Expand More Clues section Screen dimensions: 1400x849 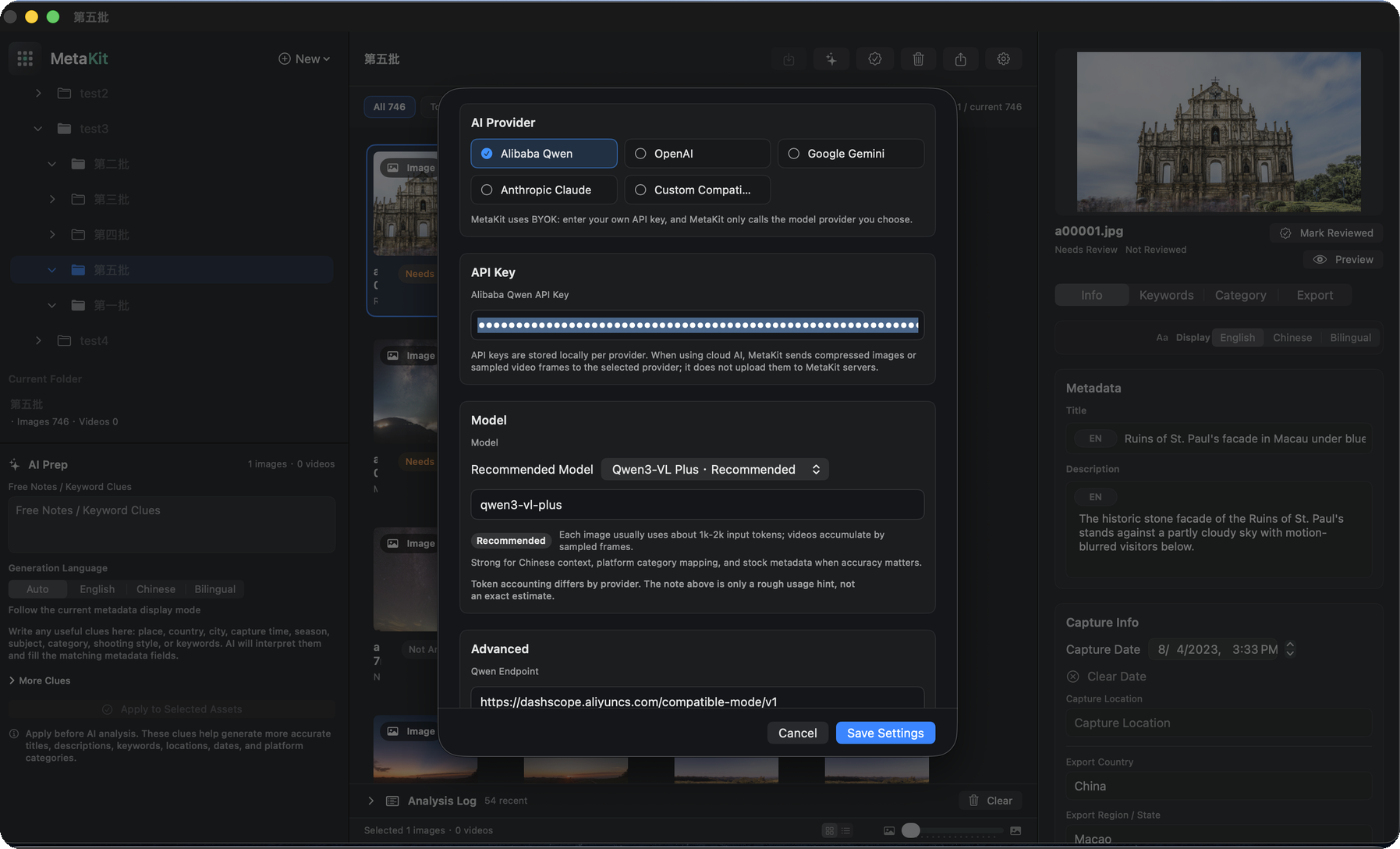[39, 680]
